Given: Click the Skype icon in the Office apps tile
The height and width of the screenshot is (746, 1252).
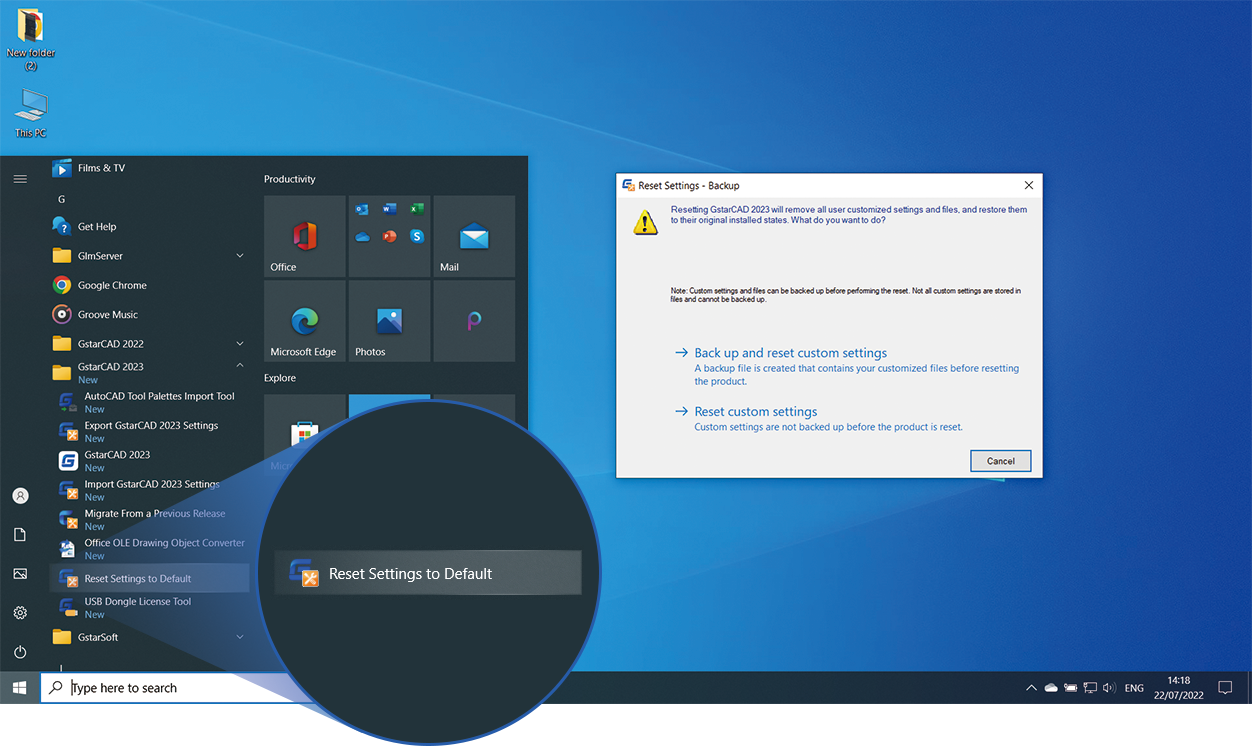Looking at the screenshot, I should coord(417,236).
